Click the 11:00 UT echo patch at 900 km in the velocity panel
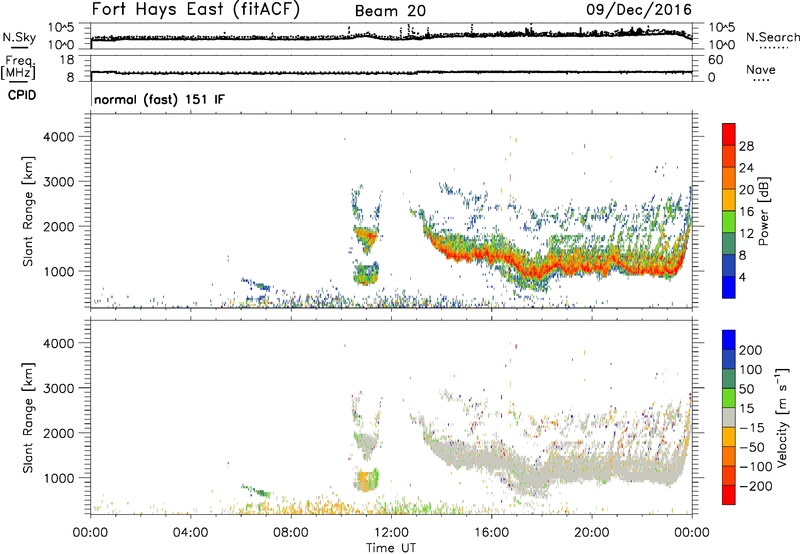Viewport: 800px width, 554px height. coord(366,480)
